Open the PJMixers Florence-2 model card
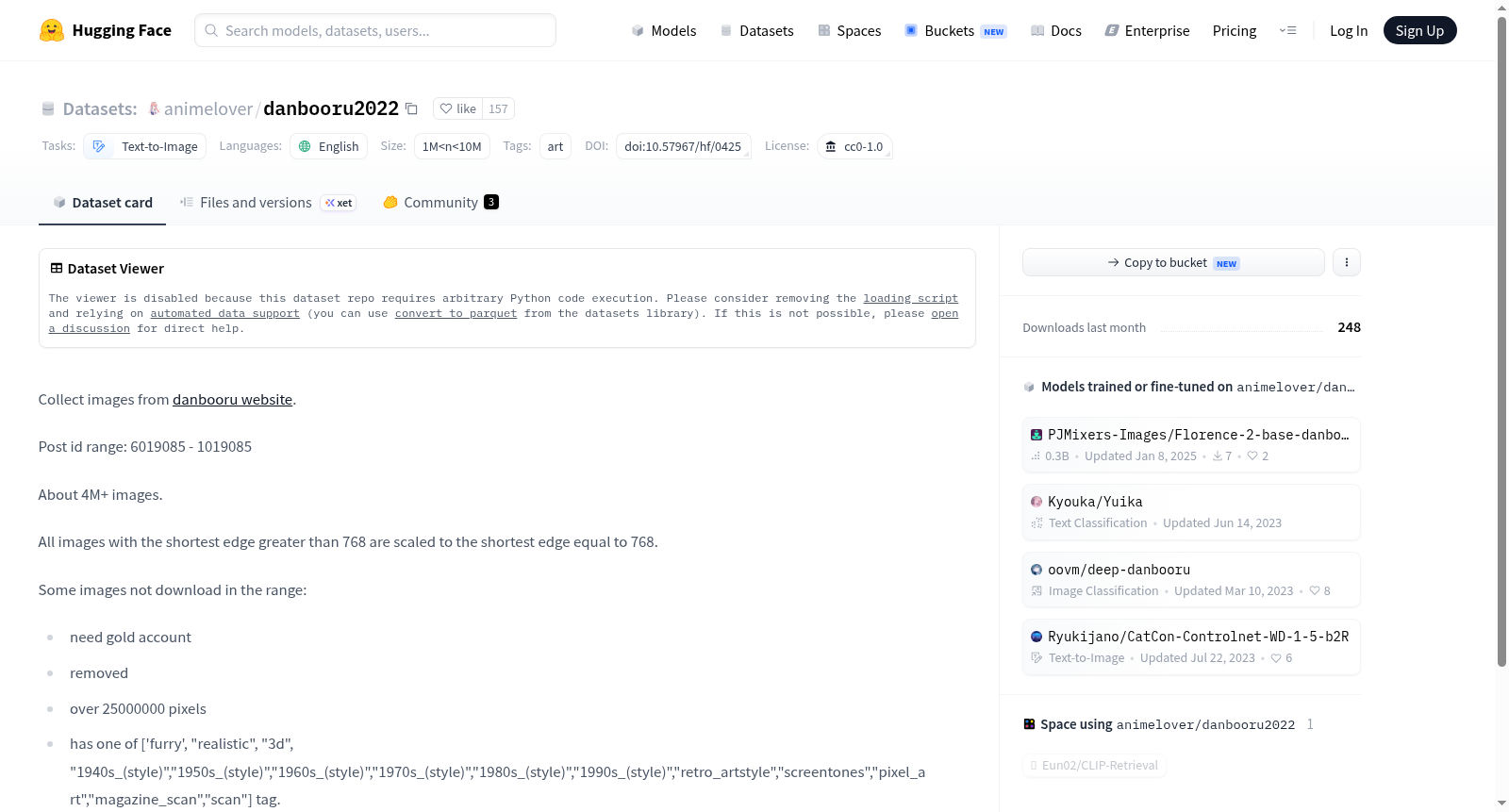This screenshot has height=812, width=1509. 1191,444
